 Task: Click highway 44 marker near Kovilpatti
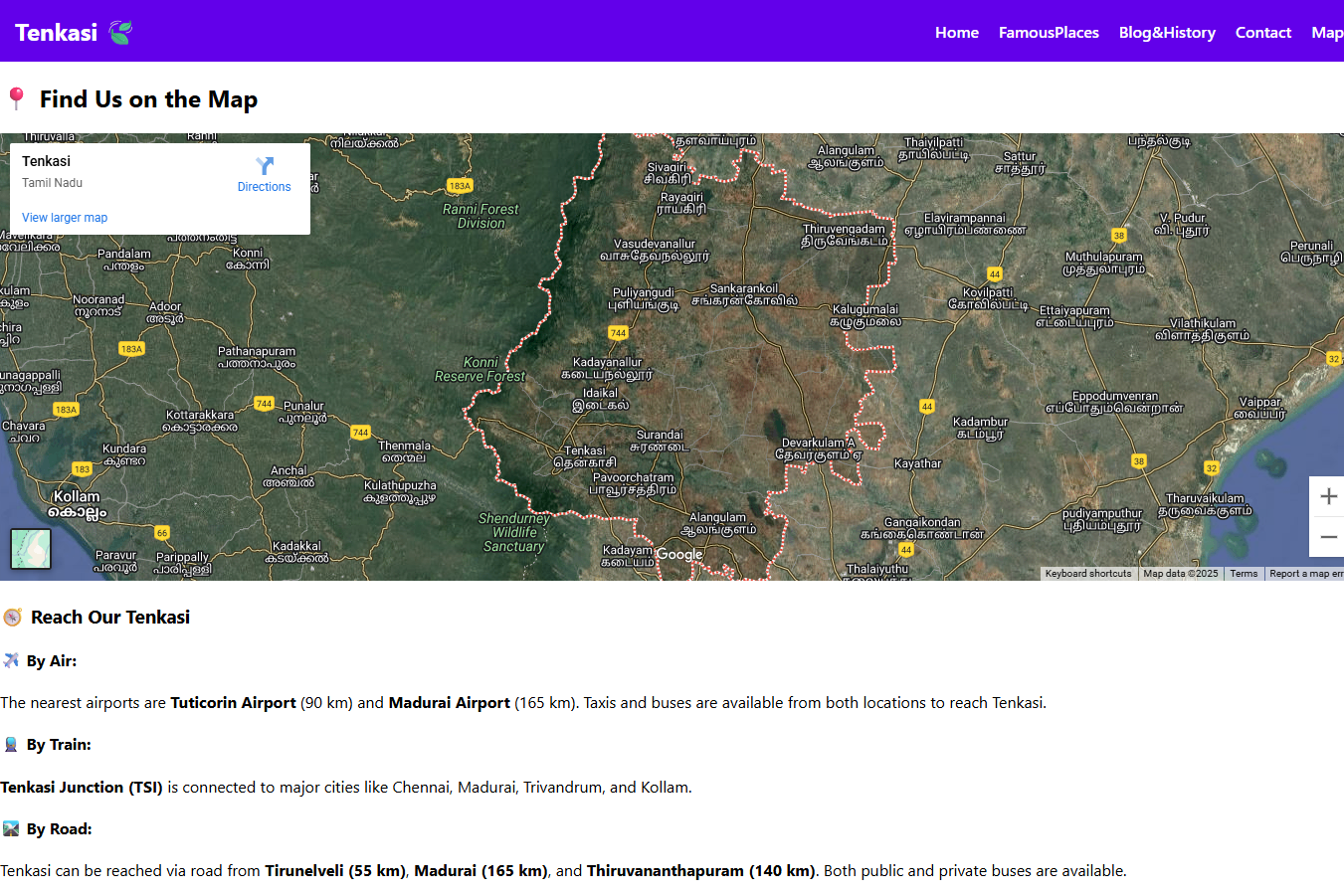(x=994, y=273)
